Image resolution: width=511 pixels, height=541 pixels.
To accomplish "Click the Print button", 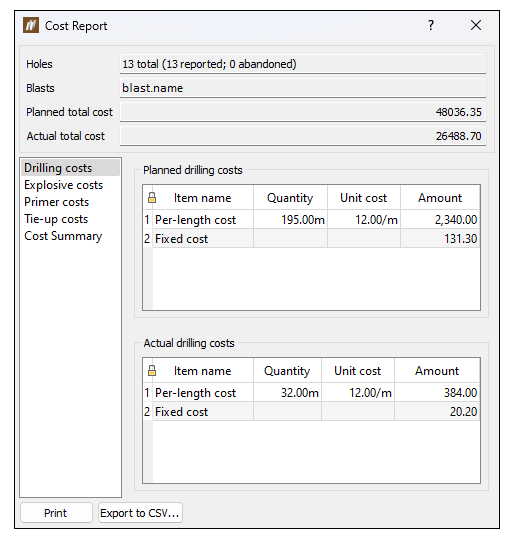I will tap(56, 513).
